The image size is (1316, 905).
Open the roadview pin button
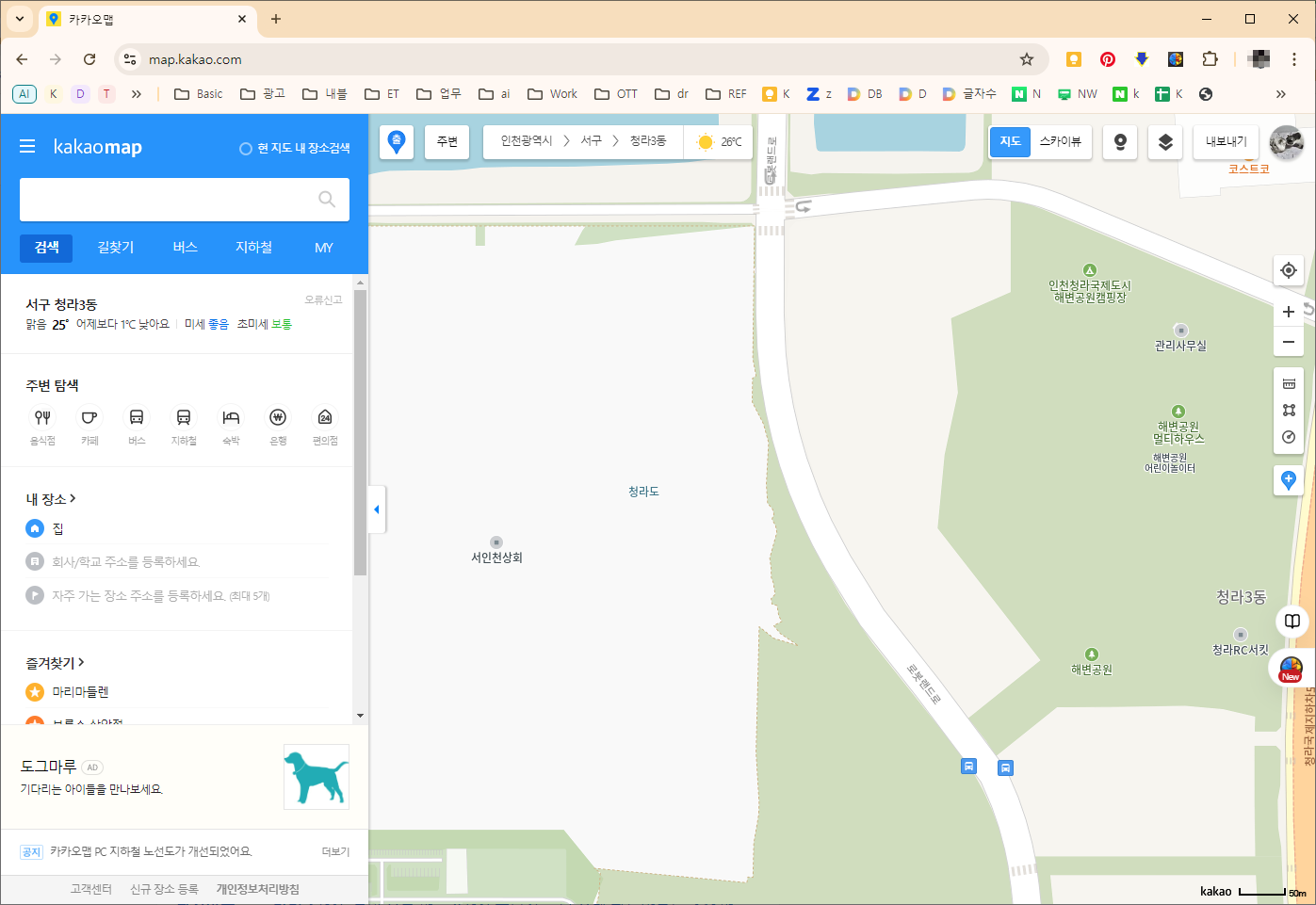pyautogui.click(x=1120, y=142)
